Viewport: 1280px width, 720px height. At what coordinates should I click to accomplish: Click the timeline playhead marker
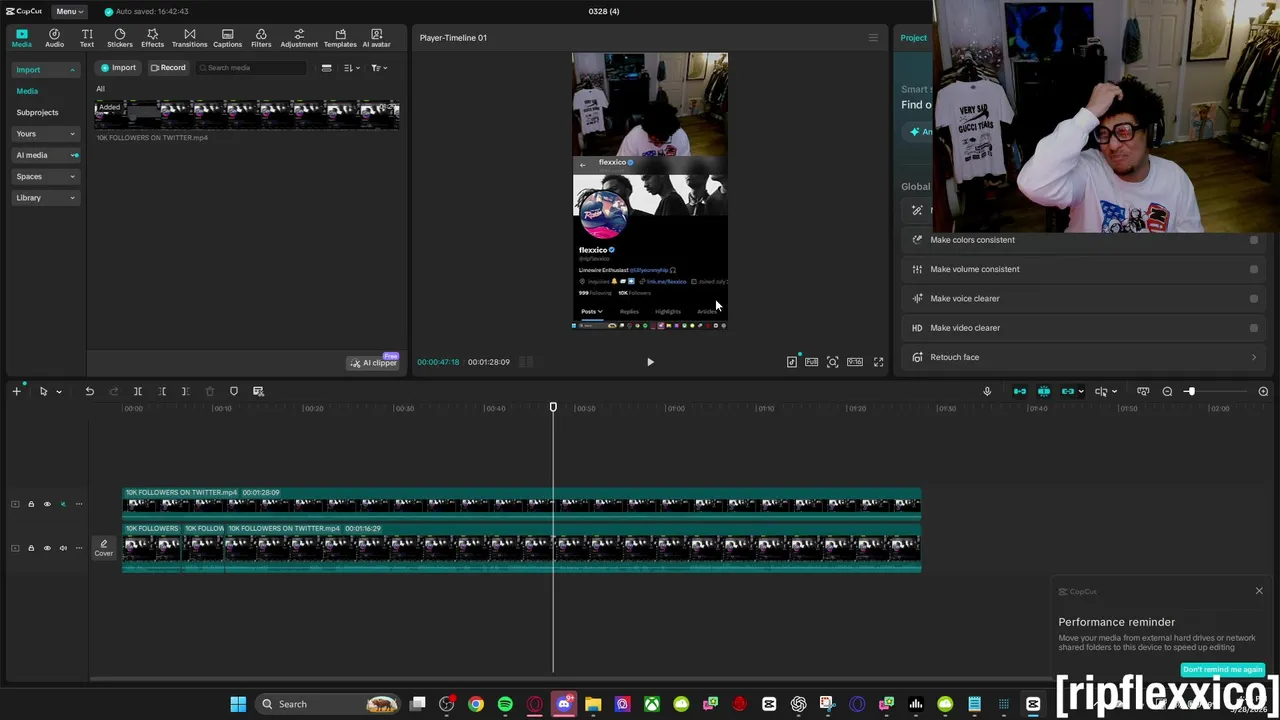pos(553,407)
